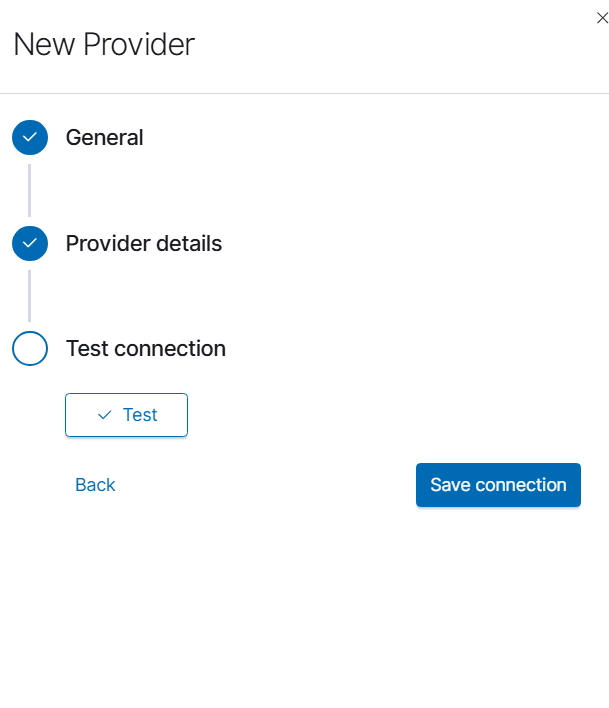Close the New Provider panel
The image size is (609, 708).
click(601, 18)
